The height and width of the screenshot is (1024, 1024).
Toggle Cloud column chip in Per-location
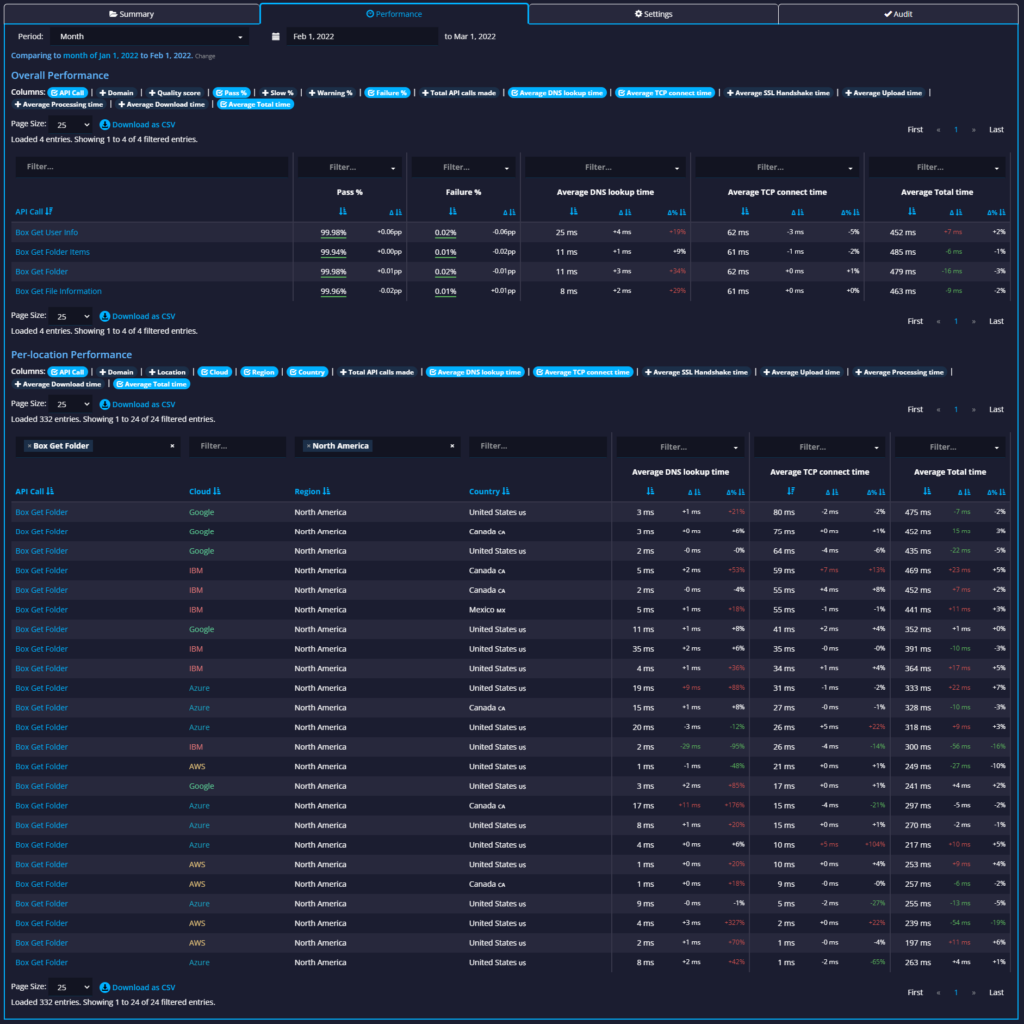click(x=214, y=372)
